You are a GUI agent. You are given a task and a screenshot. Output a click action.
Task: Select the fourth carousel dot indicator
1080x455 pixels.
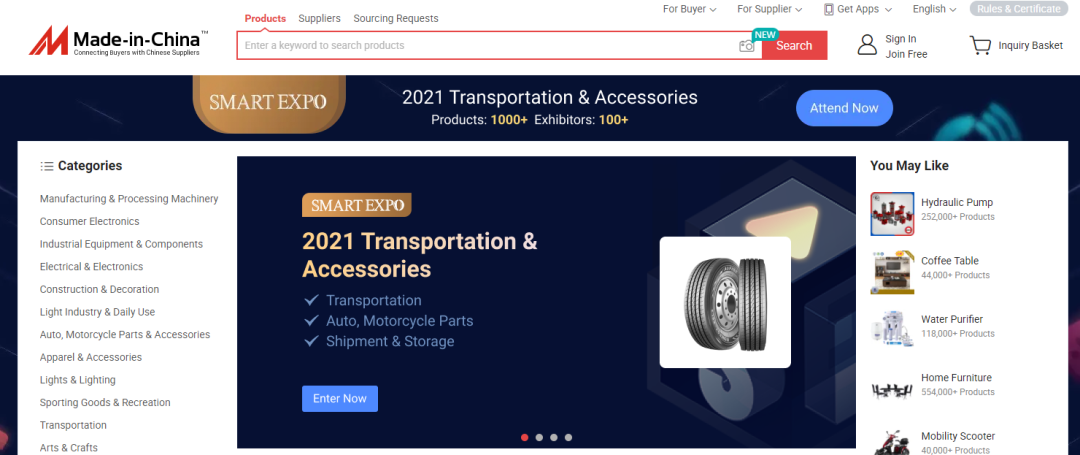click(x=568, y=437)
